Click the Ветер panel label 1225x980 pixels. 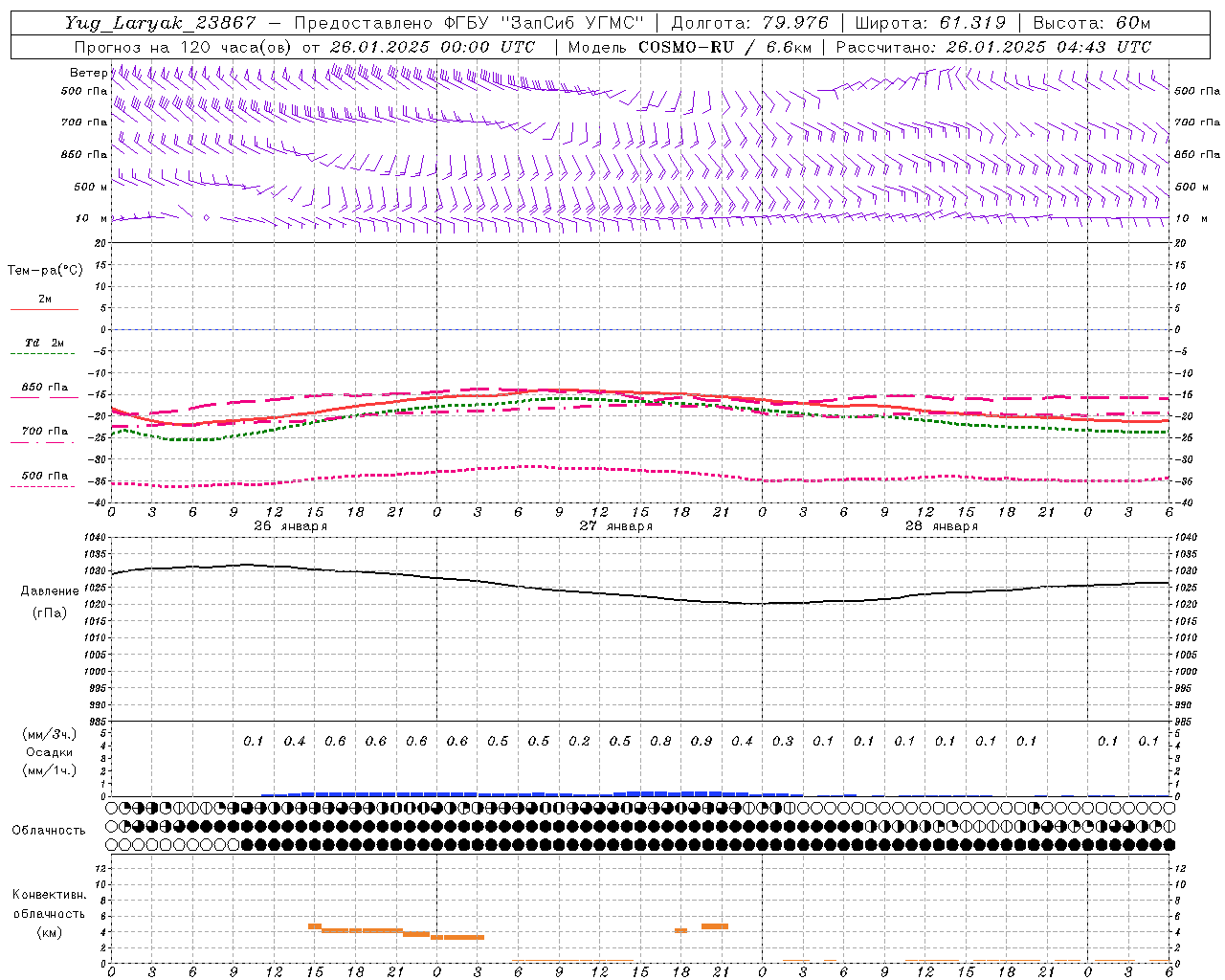pos(88,73)
